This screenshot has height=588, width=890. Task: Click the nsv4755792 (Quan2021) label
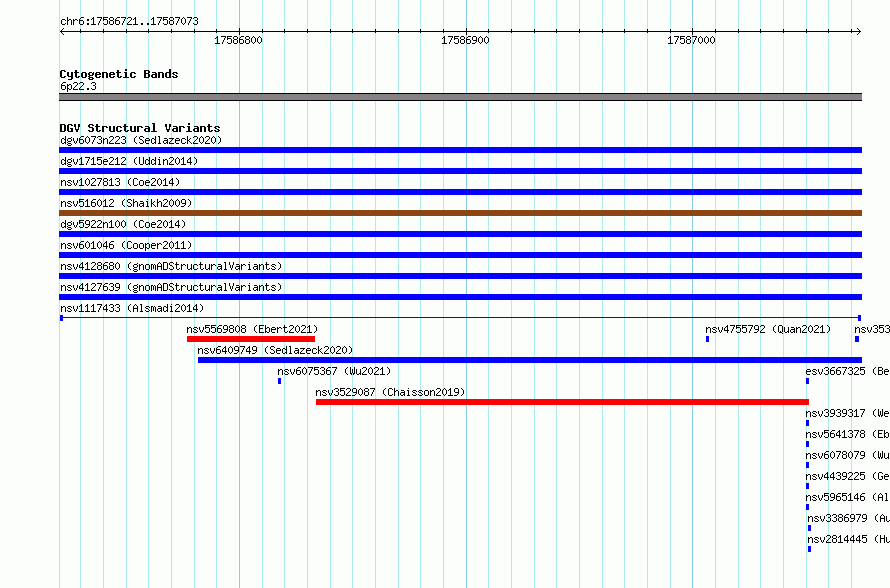coord(768,329)
